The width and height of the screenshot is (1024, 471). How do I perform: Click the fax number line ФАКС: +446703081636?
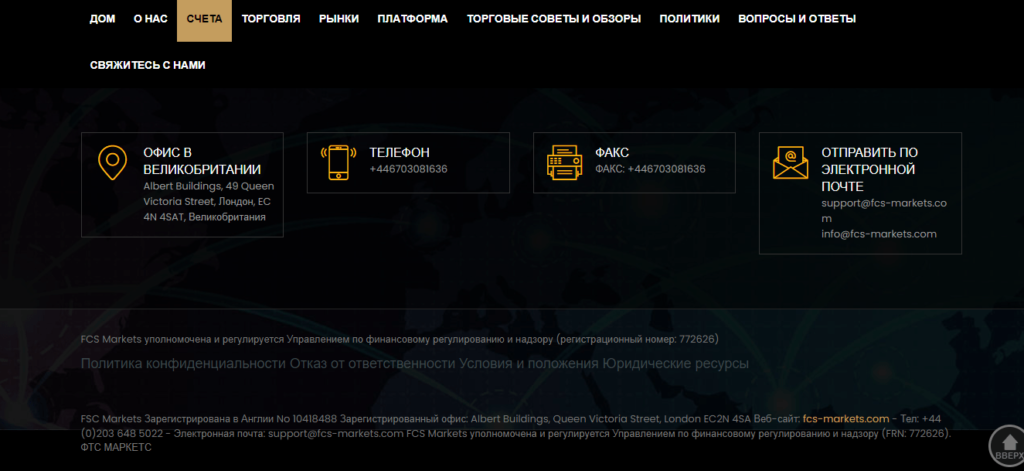click(650, 169)
